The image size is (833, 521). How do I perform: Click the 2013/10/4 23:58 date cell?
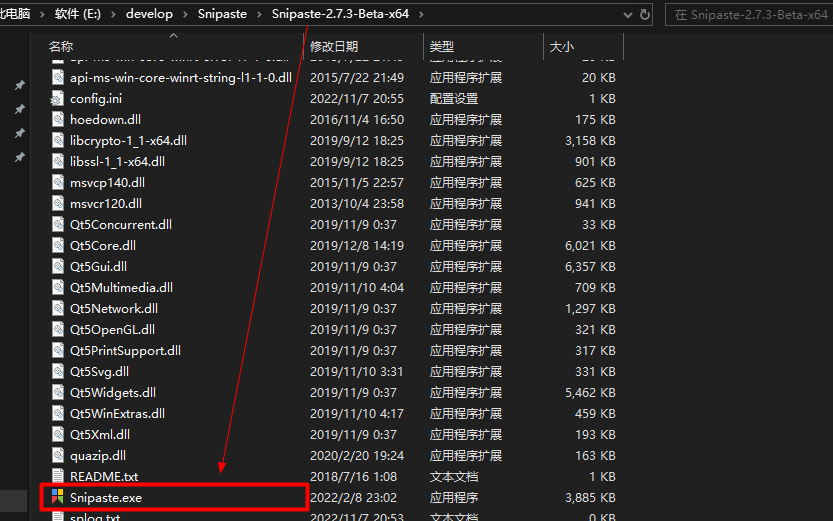357,203
